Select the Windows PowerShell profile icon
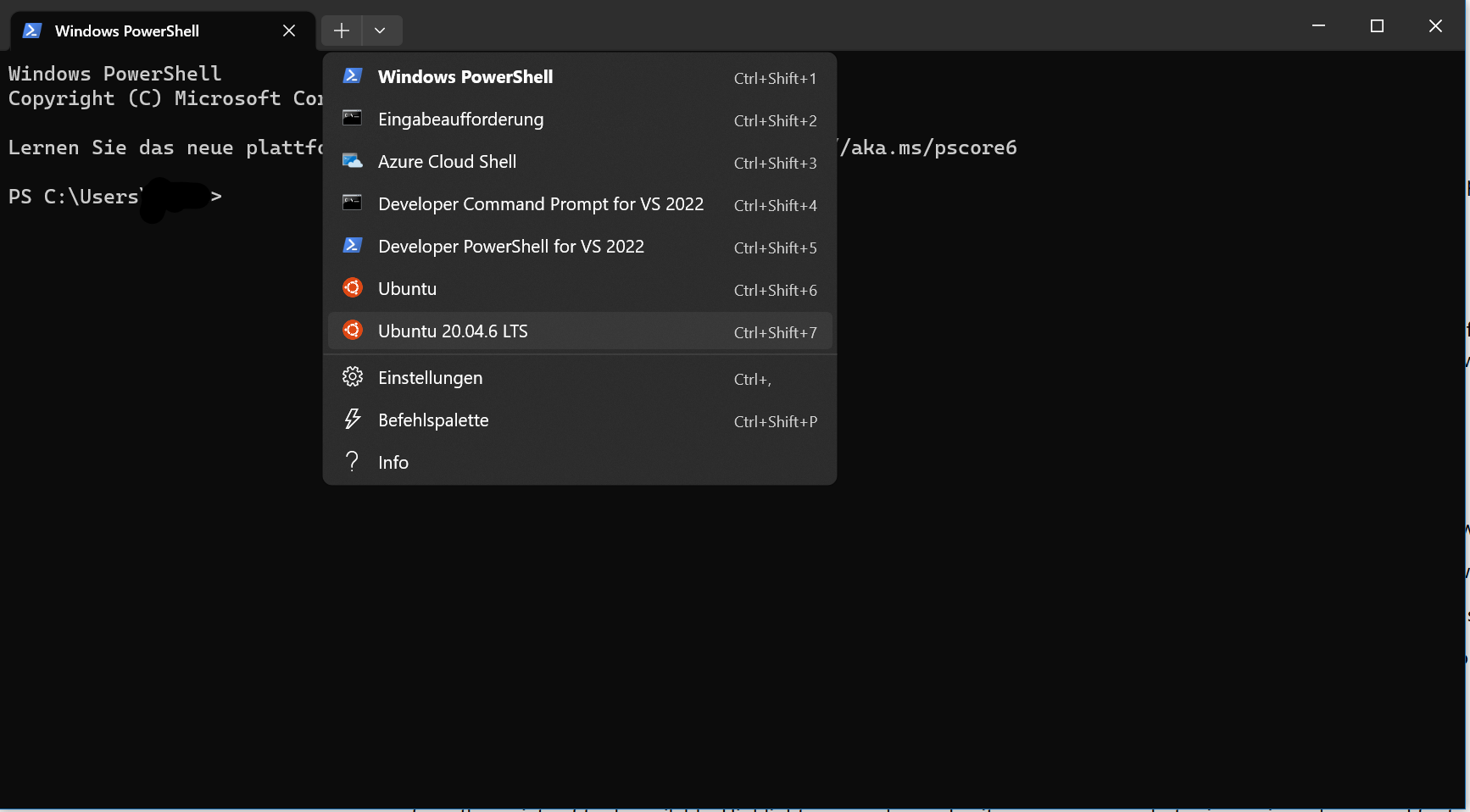1470x812 pixels. click(352, 76)
